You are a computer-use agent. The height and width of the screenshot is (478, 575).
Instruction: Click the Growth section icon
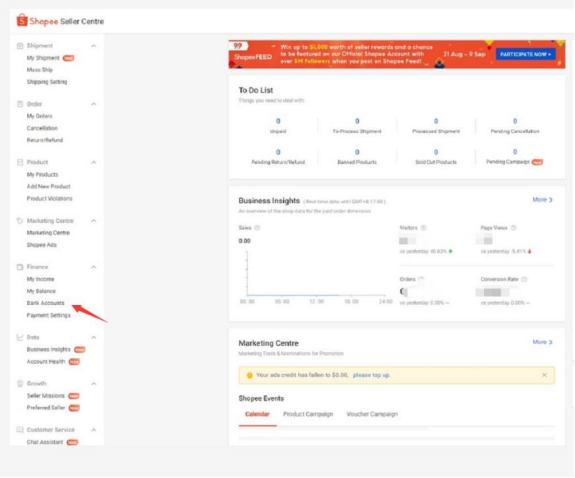[x=20, y=384]
